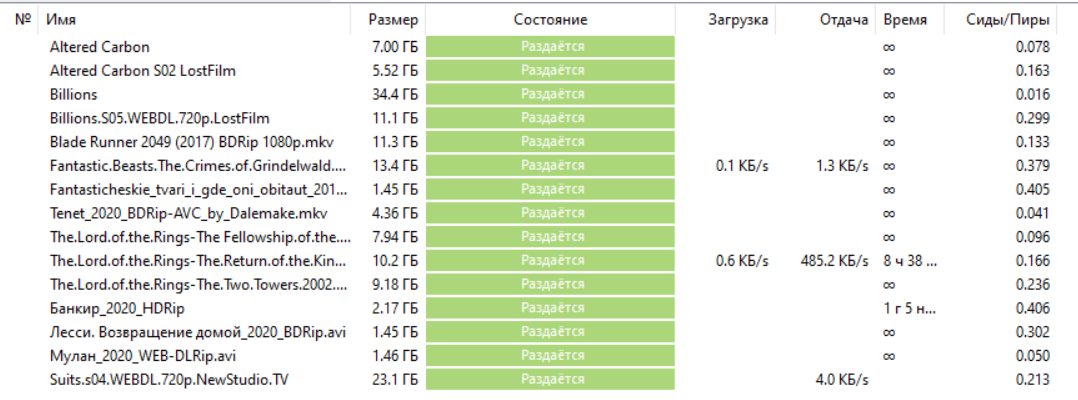Screen dimensions: 1078x400
Task: Select The Two Towers torrent row
Action: [x=200, y=284]
